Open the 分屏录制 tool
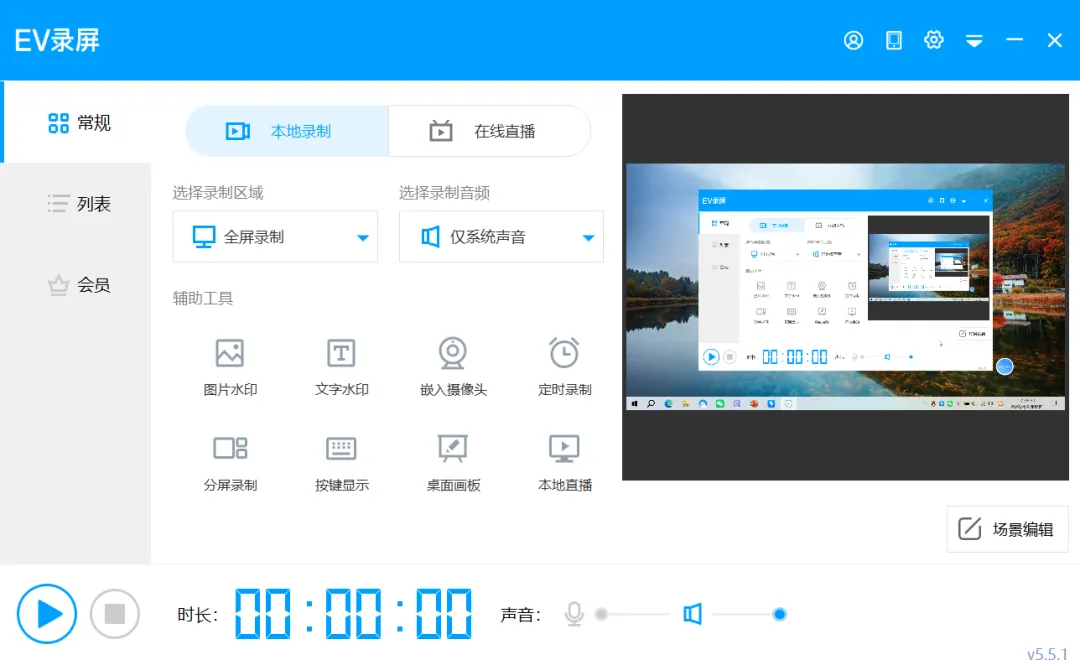Image resolution: width=1080 pixels, height=660 pixels. point(230,463)
